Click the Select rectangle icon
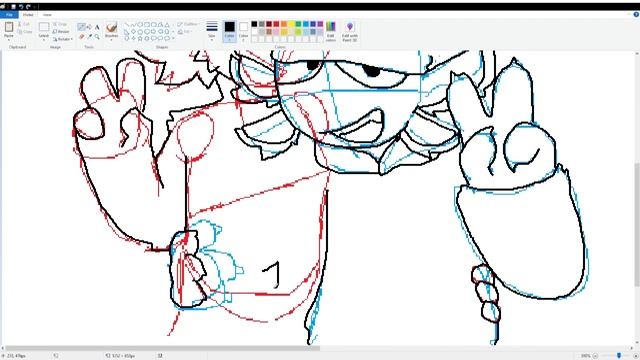Viewport: 640px width, 360px height. point(44,27)
